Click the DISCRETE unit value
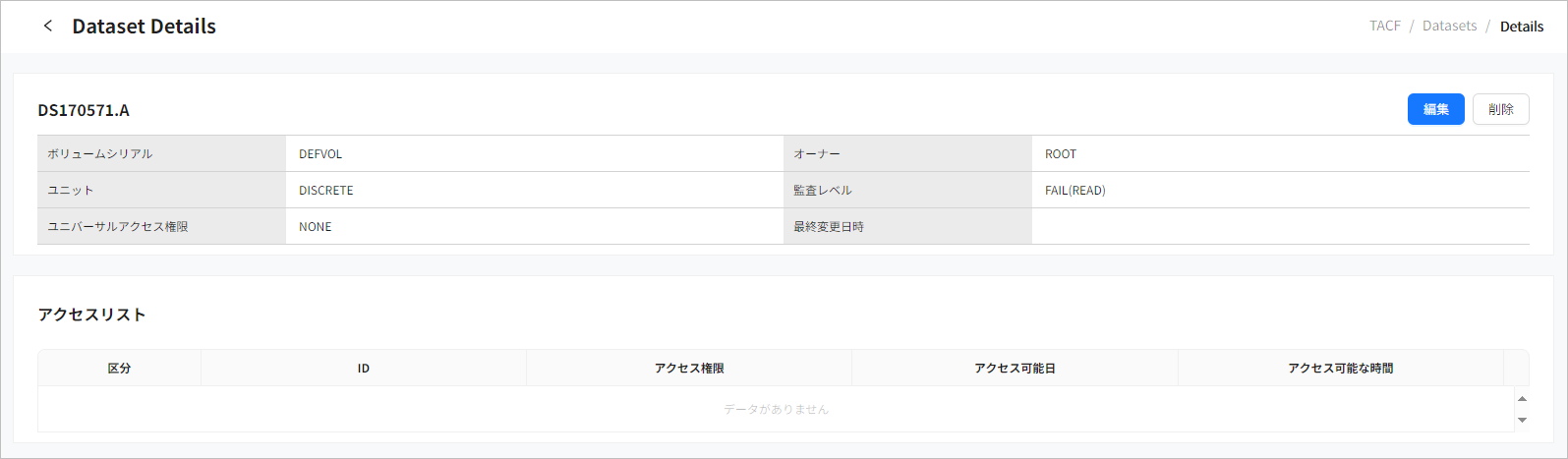Viewport: 1568px width, 459px height. click(x=326, y=191)
